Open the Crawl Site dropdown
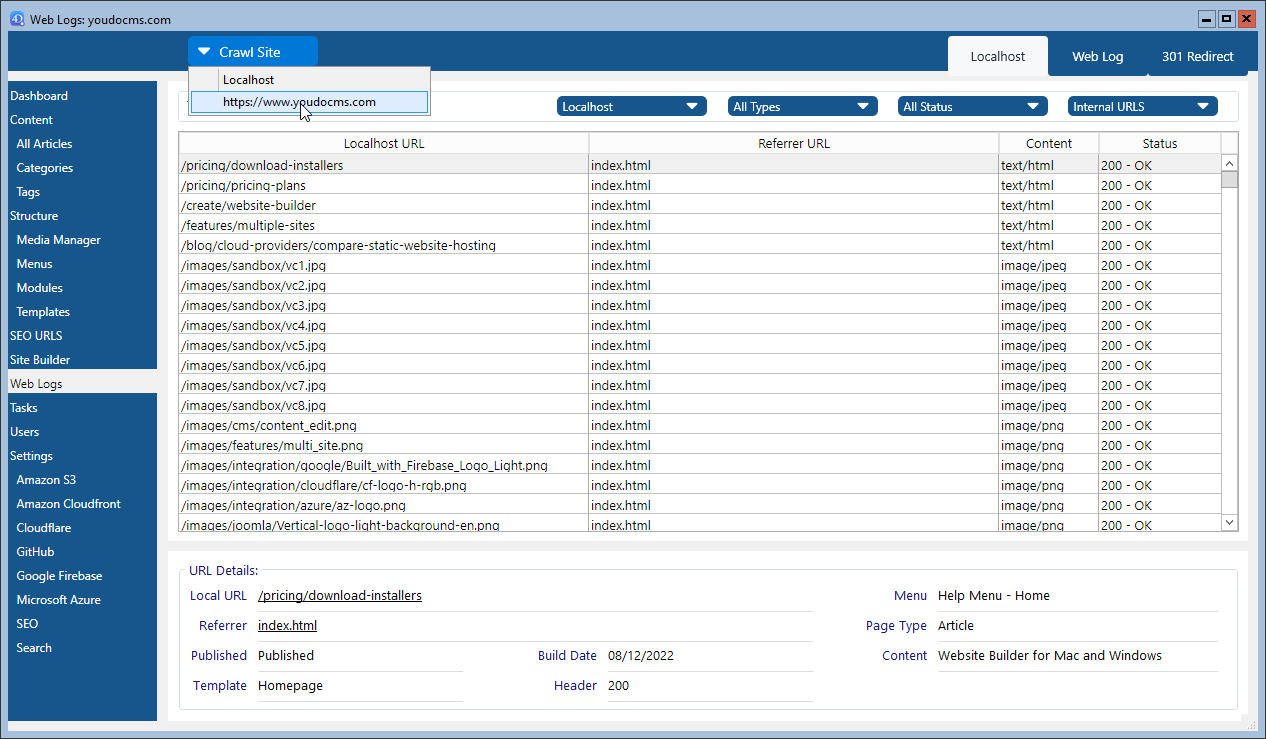The height and width of the screenshot is (739, 1266). coord(252,52)
